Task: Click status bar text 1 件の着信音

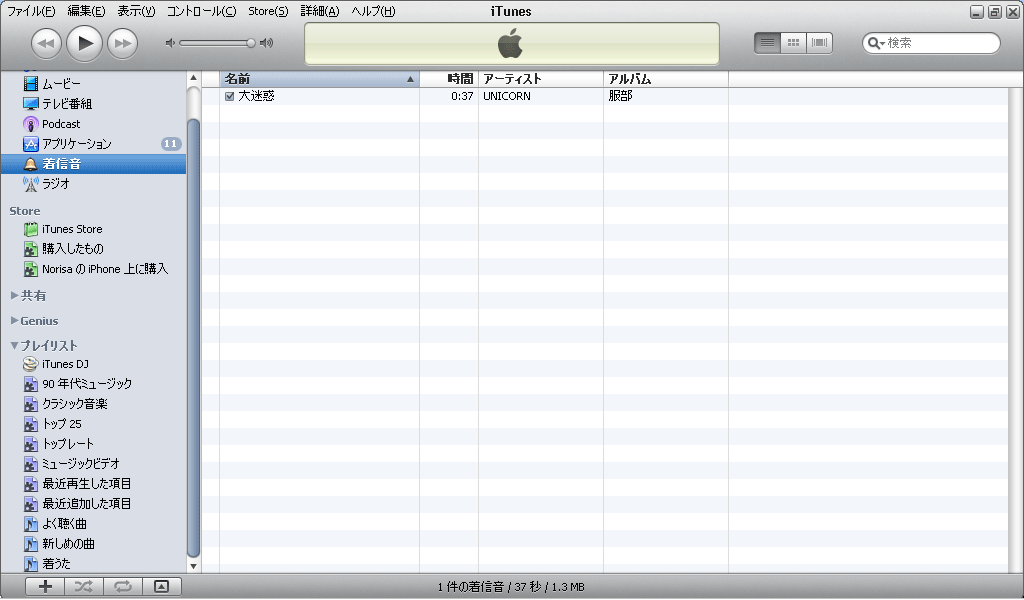Action: pyautogui.click(x=471, y=587)
